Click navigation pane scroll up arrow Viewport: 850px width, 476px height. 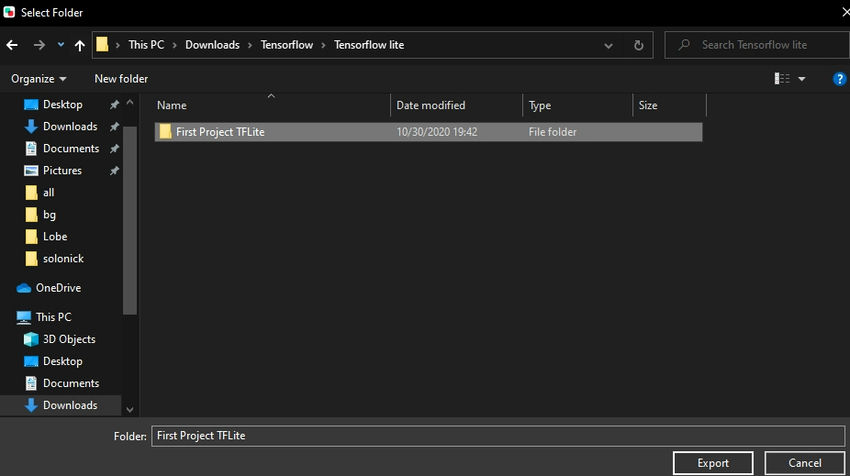(x=130, y=102)
